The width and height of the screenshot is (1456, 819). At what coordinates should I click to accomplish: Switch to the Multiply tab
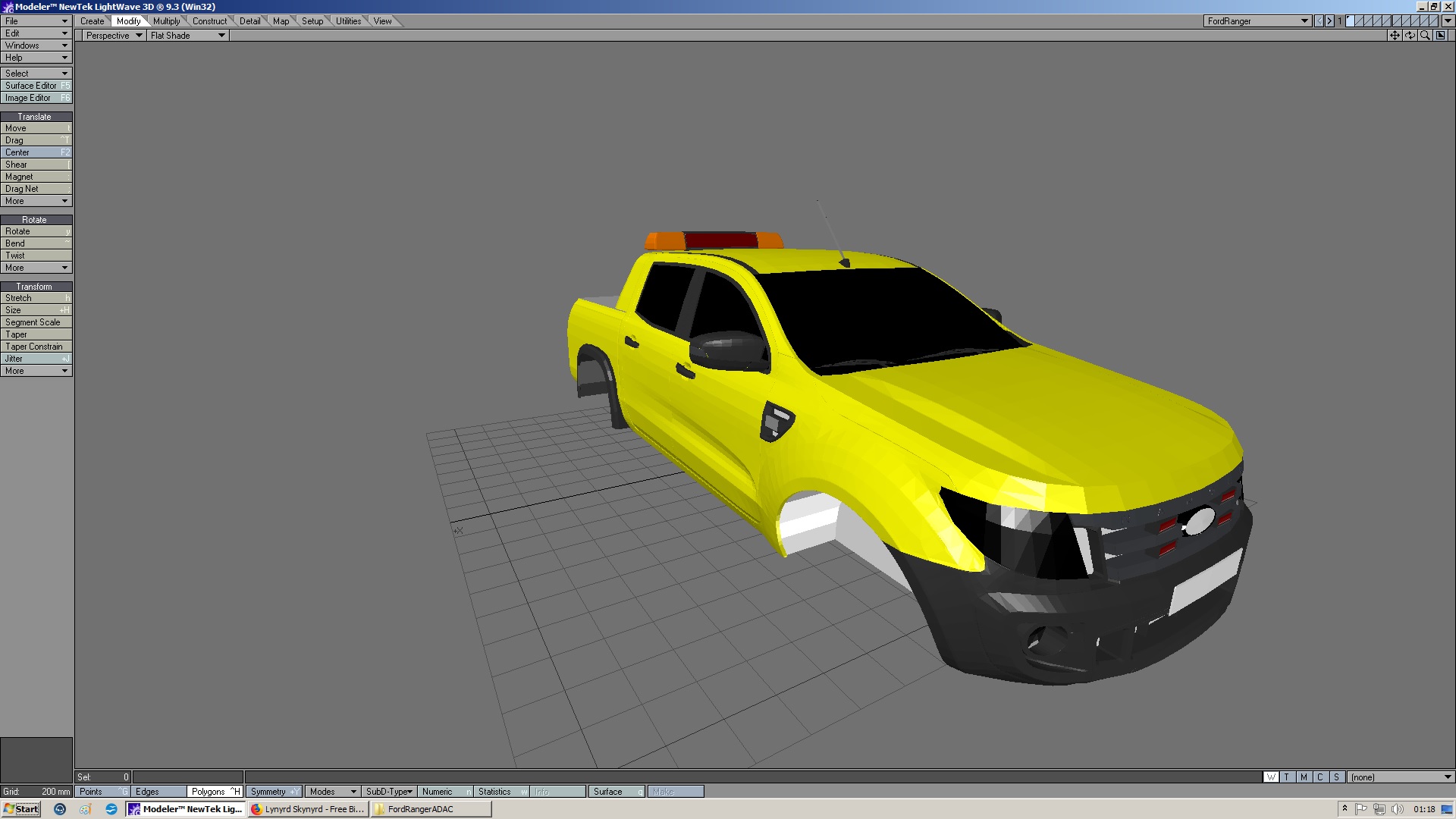[x=167, y=21]
